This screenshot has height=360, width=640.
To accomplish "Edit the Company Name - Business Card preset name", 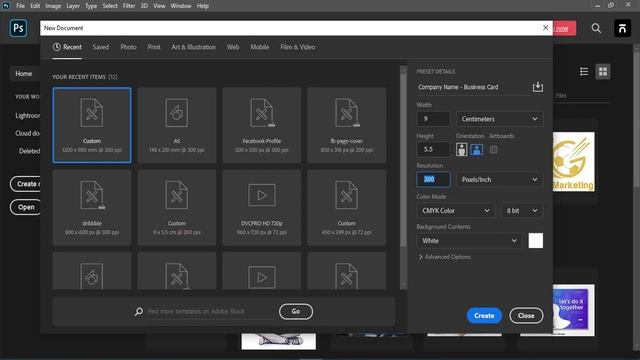I will tap(472, 87).
